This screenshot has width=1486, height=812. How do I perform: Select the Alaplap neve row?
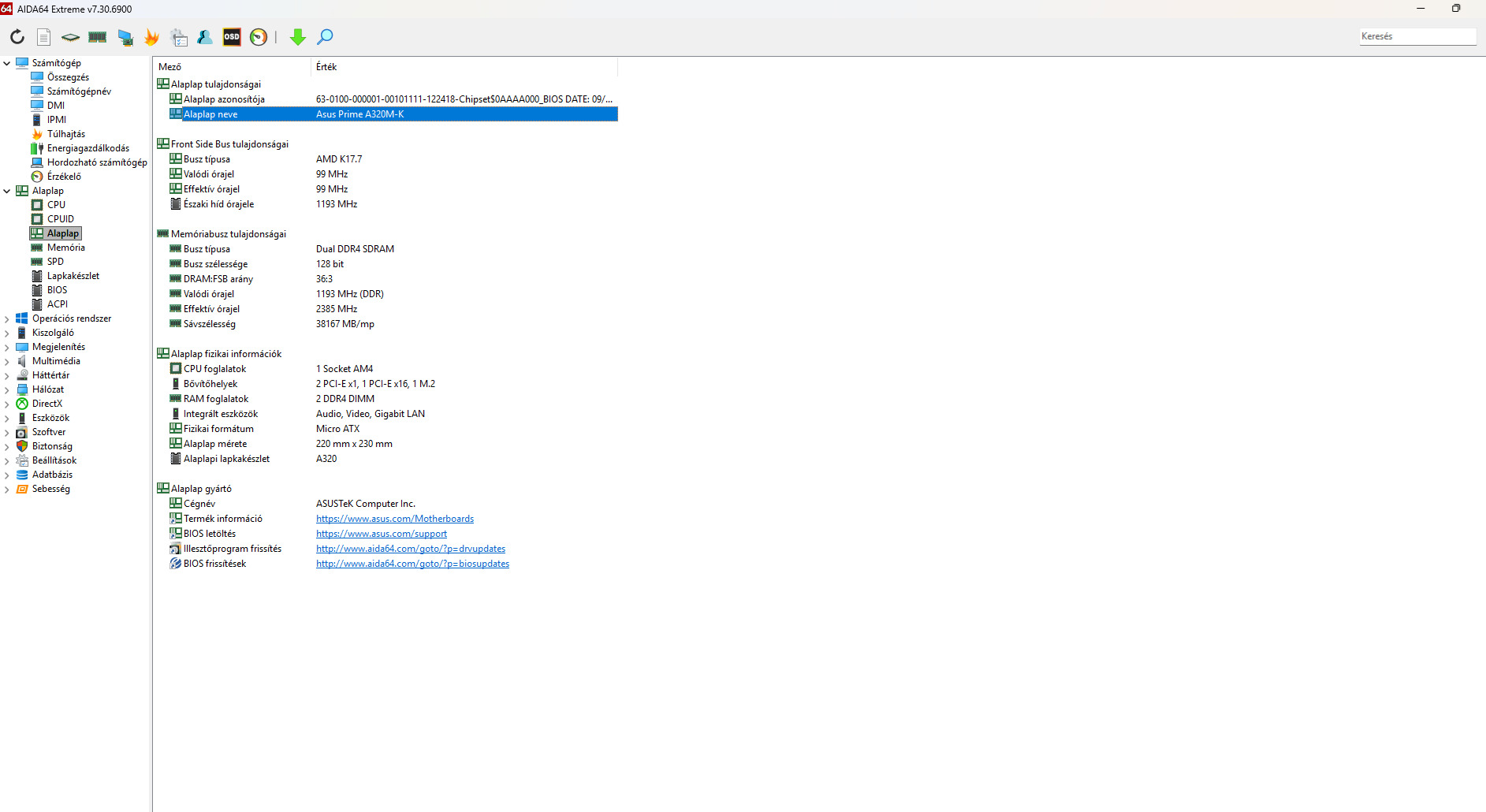(393, 114)
